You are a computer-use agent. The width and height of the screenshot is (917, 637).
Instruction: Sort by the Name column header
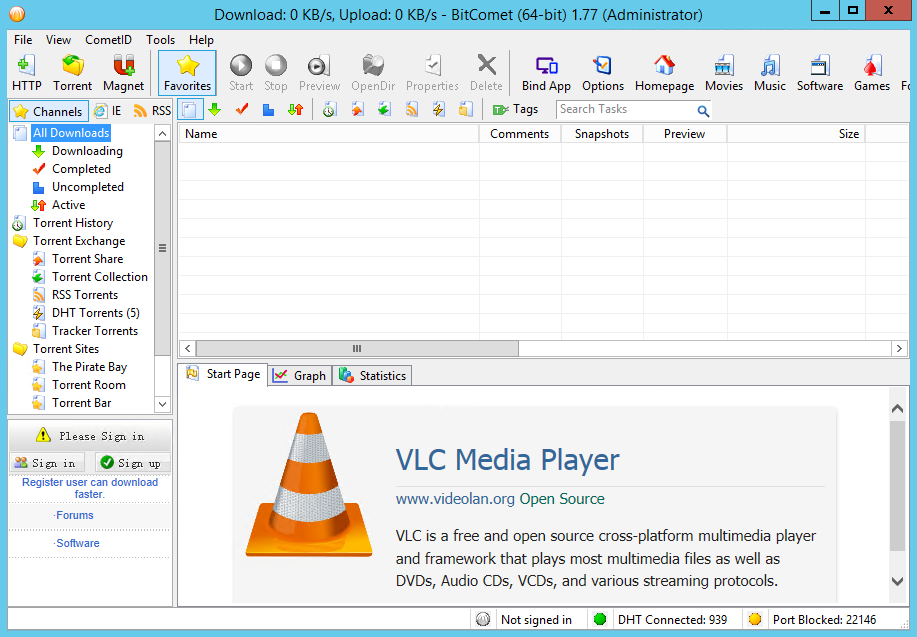329,134
